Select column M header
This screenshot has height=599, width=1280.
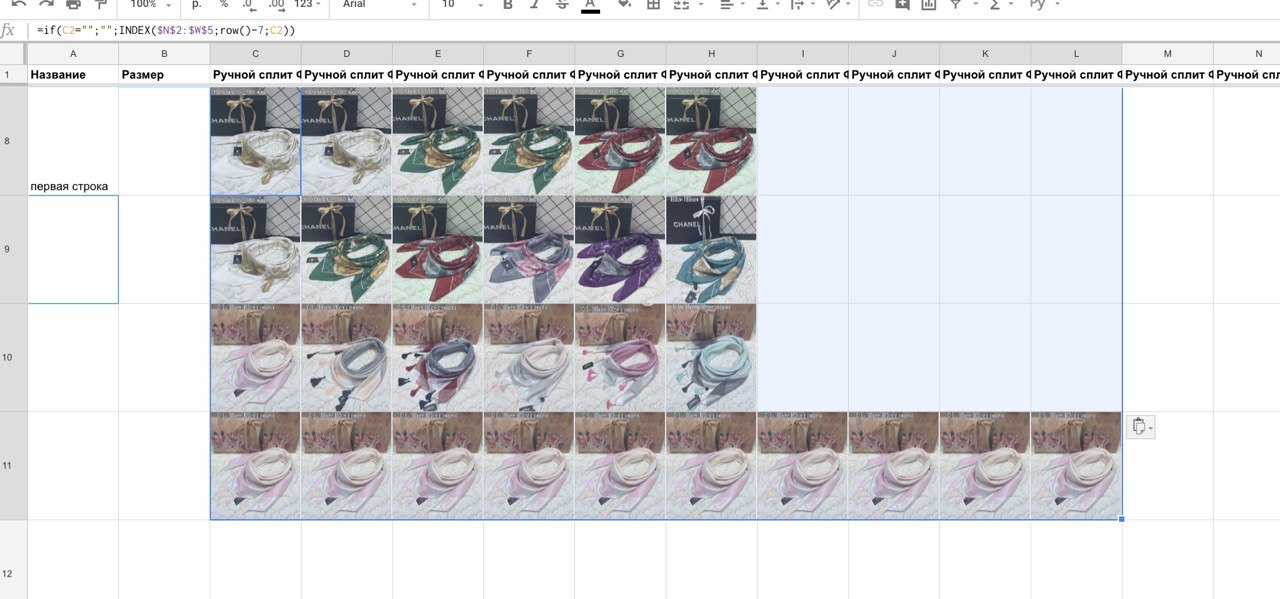click(x=1167, y=53)
